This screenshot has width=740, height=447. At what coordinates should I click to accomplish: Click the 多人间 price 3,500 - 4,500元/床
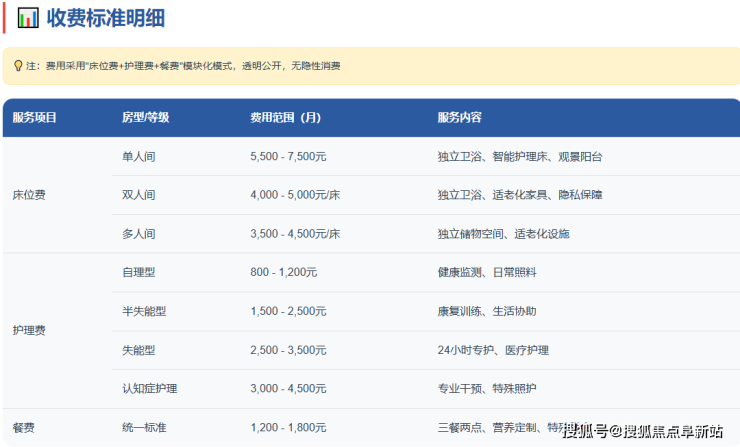pyautogui.click(x=295, y=234)
